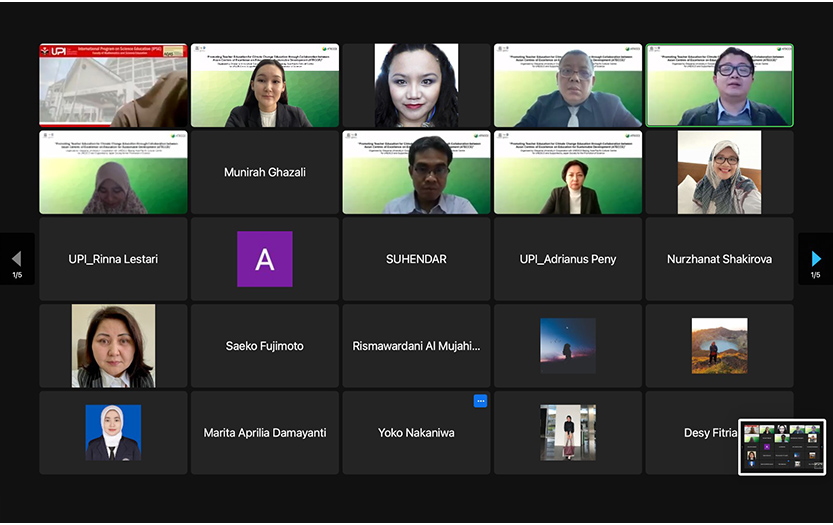Click the Rismawardani Al Mujahi... tile
Screen dimensions: 833x525
pos(416,346)
